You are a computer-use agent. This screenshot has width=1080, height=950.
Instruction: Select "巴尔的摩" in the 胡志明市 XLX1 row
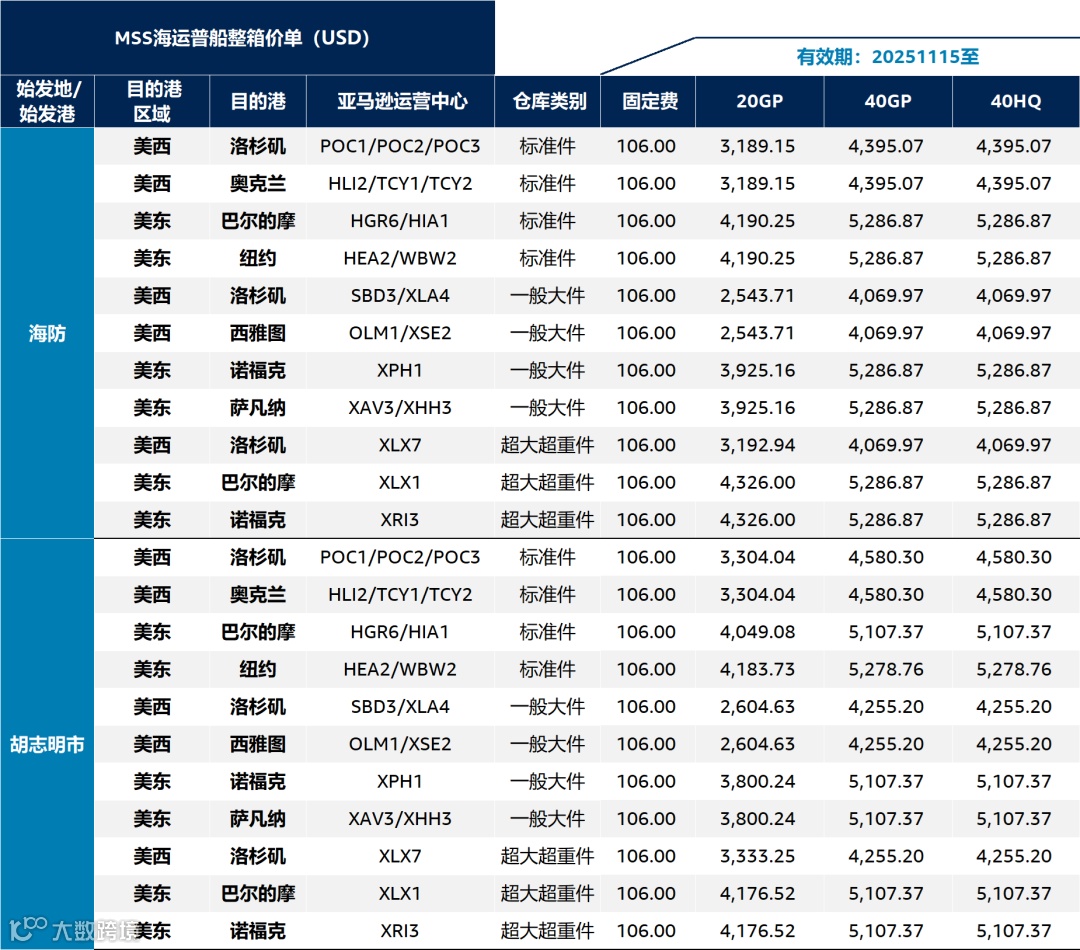click(258, 894)
